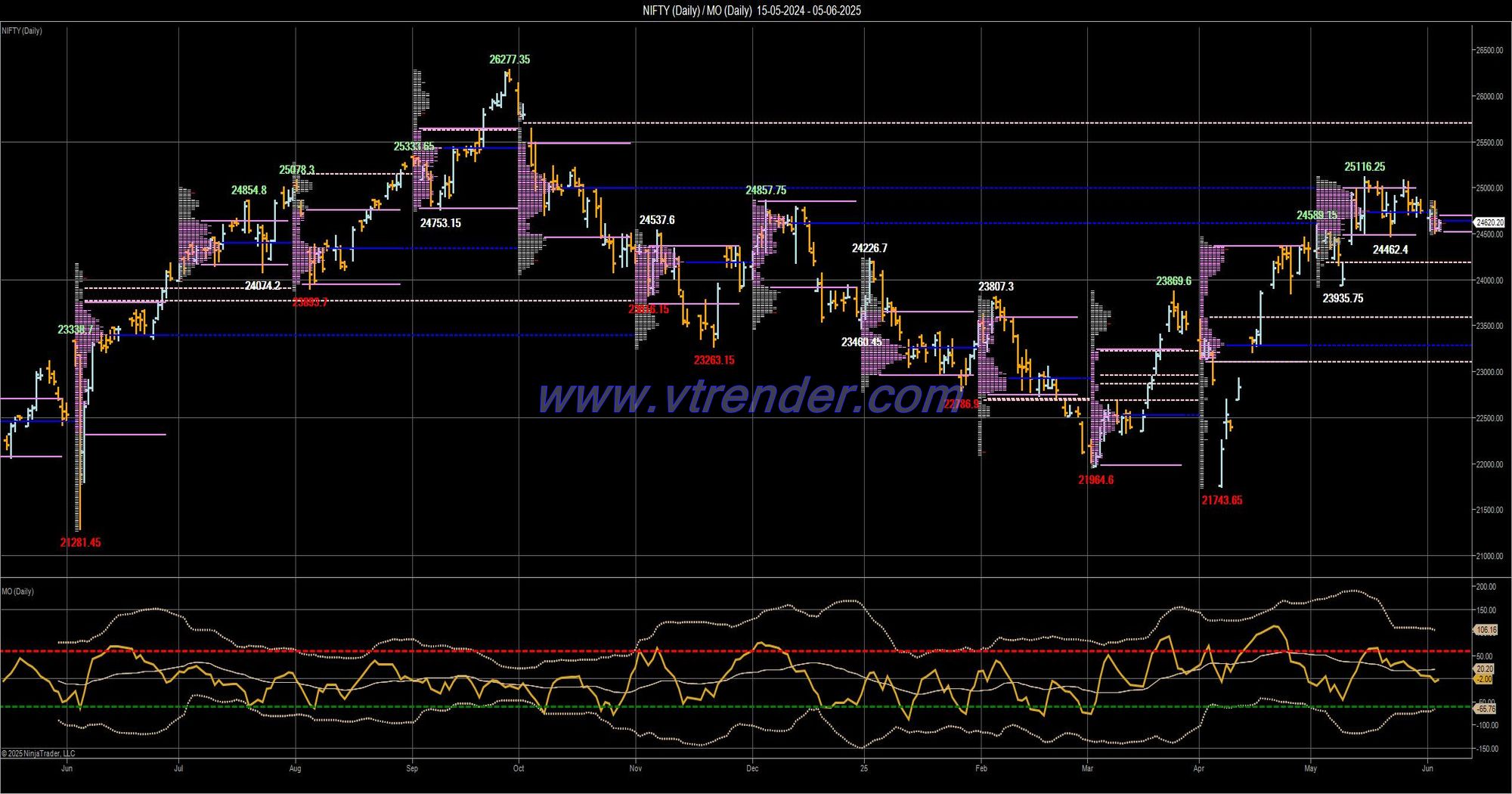This screenshot has width=1512, height=794.
Task: Select the 25116.25 green high label
Action: (x=1365, y=167)
